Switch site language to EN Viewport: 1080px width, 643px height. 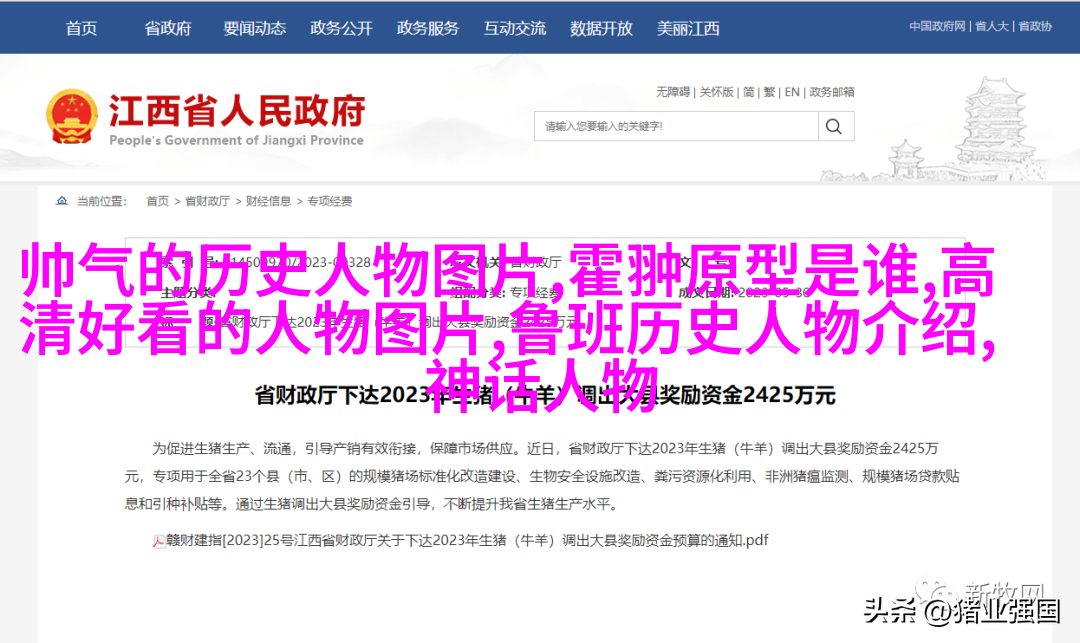(792, 92)
